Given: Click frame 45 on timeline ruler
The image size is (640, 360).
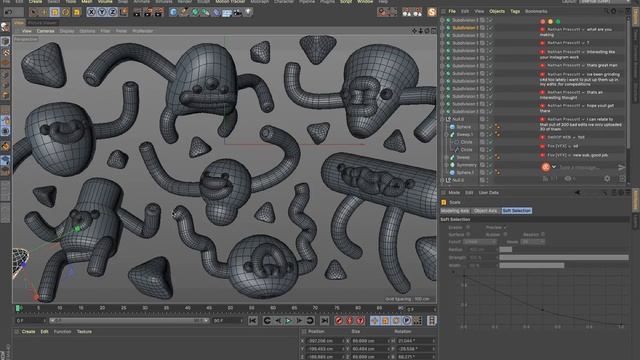Looking at the screenshot, I should click(x=208, y=308).
